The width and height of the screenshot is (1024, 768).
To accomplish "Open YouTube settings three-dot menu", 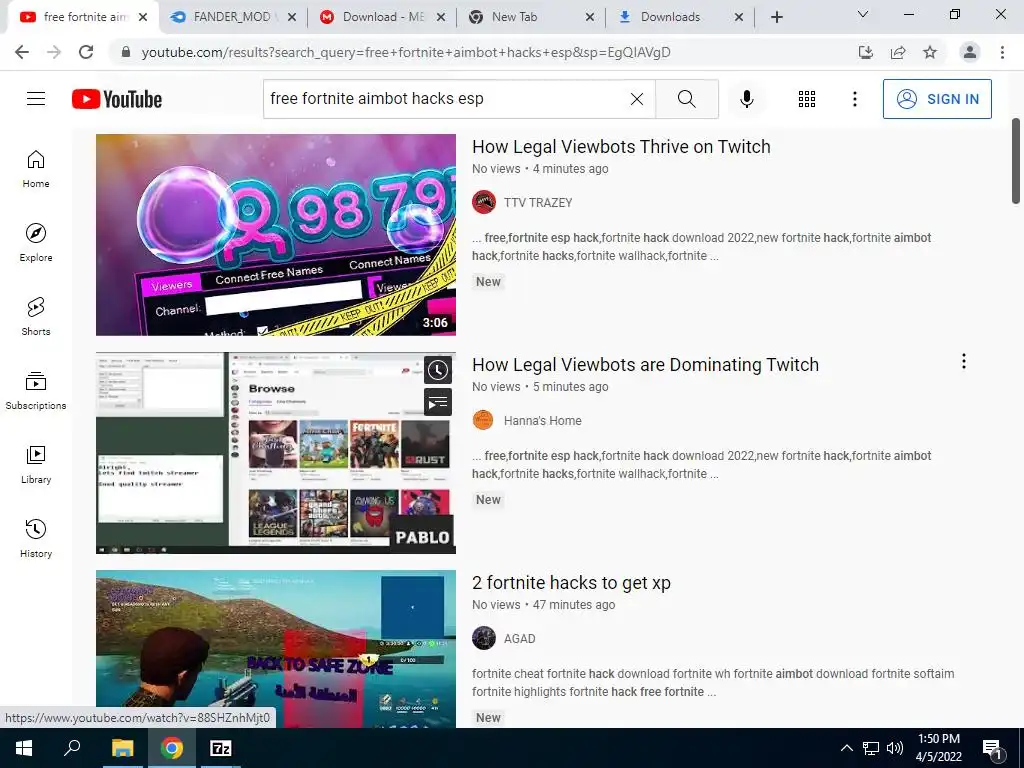I will pyautogui.click(x=854, y=99).
